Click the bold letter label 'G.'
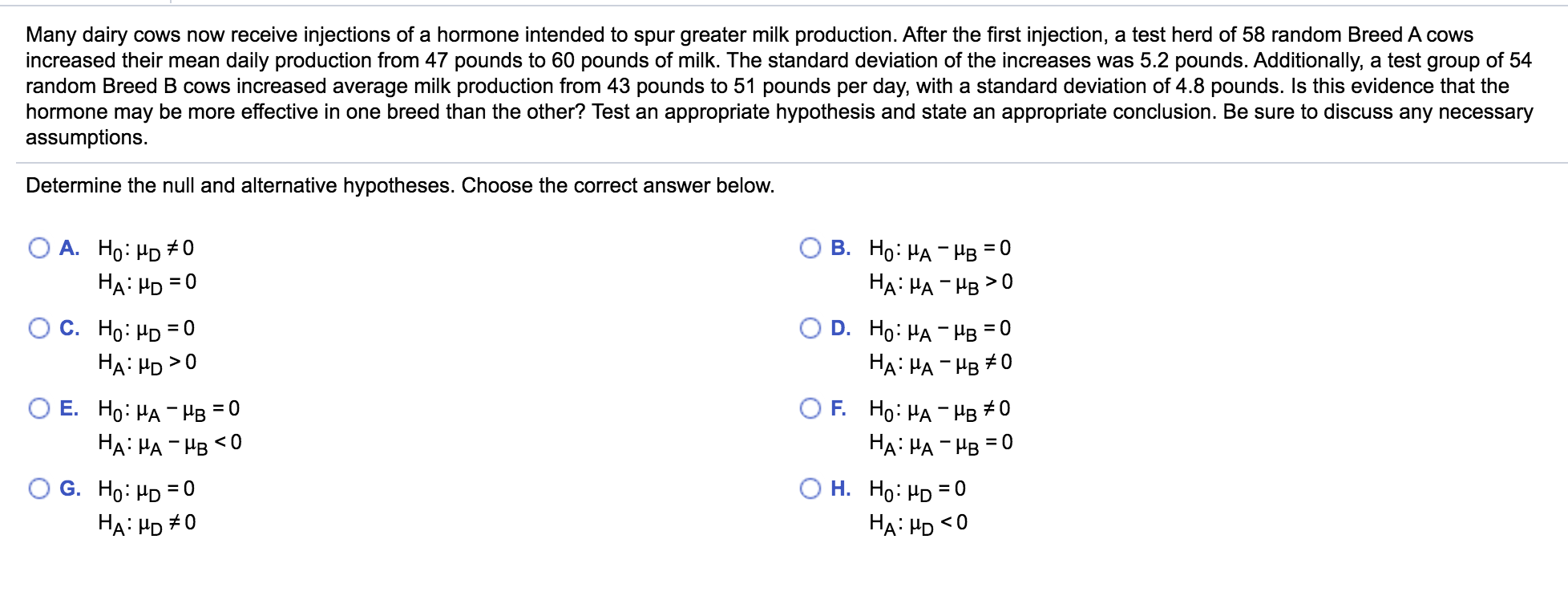1568x608 pixels. pos(71,488)
